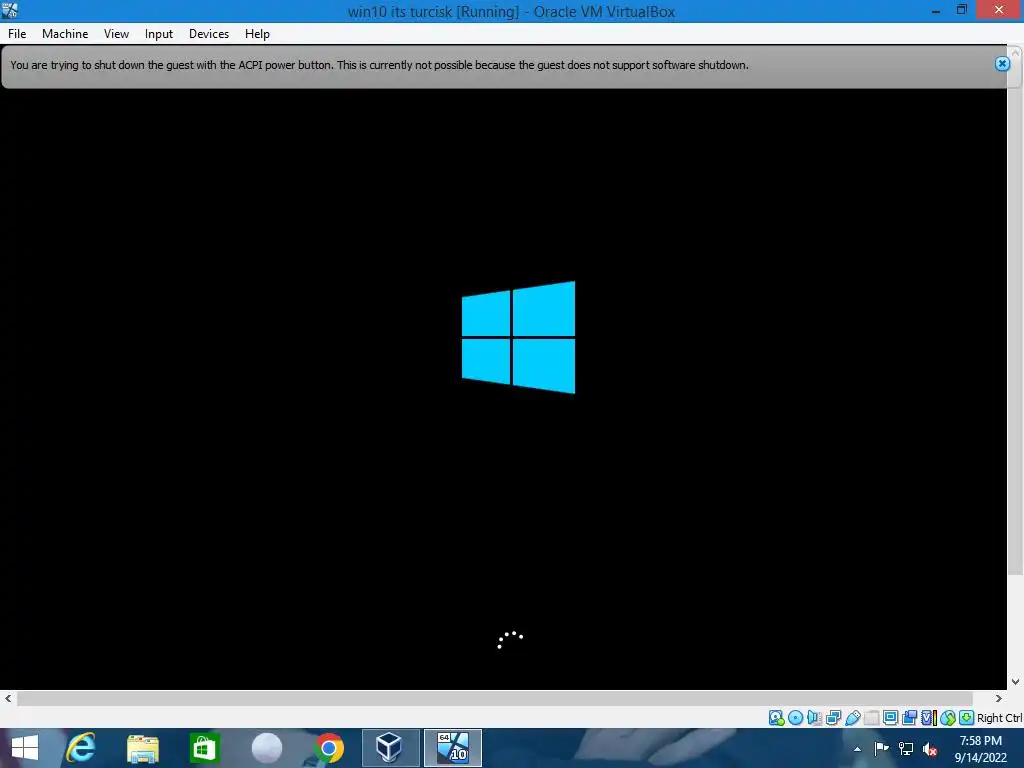Image resolution: width=1024 pixels, height=768 pixels.
Task: Click the mouse integration status icon
Action: click(948, 718)
